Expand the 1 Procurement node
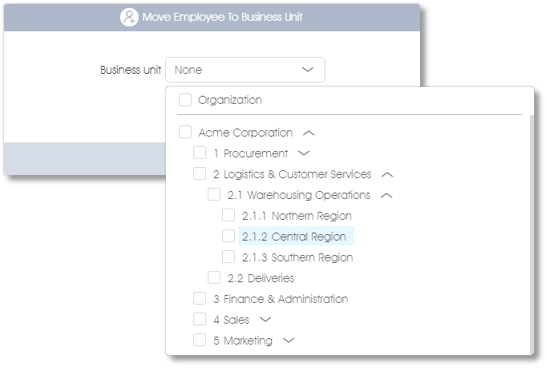The height and width of the screenshot is (369, 547). tap(304, 153)
